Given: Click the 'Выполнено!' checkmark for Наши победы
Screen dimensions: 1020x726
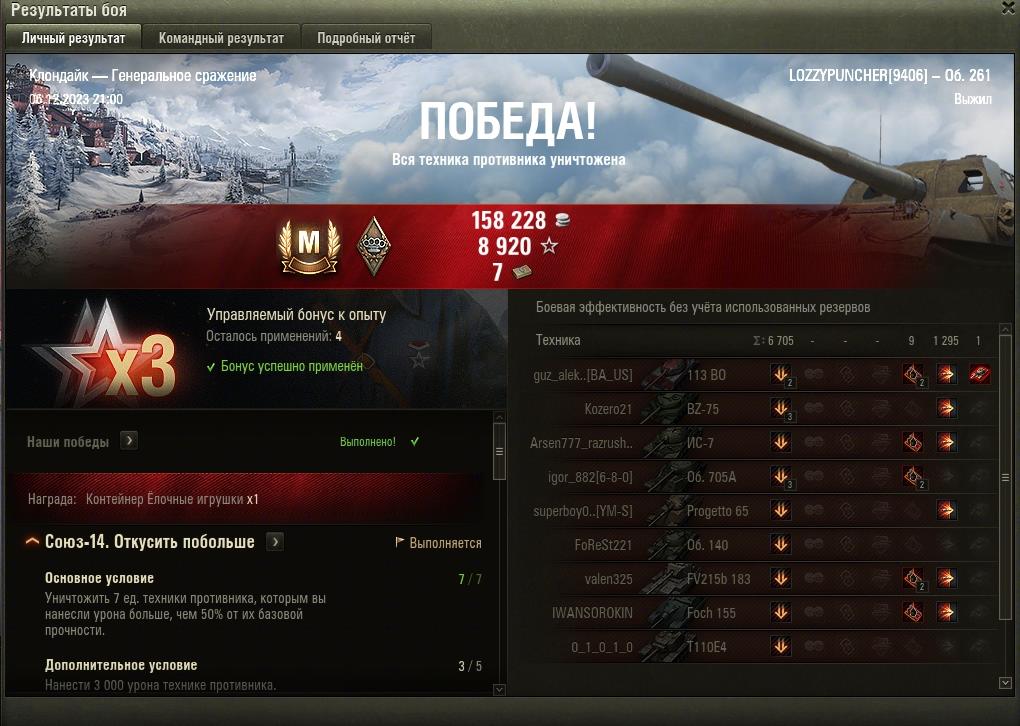Looking at the screenshot, I should coord(415,442).
